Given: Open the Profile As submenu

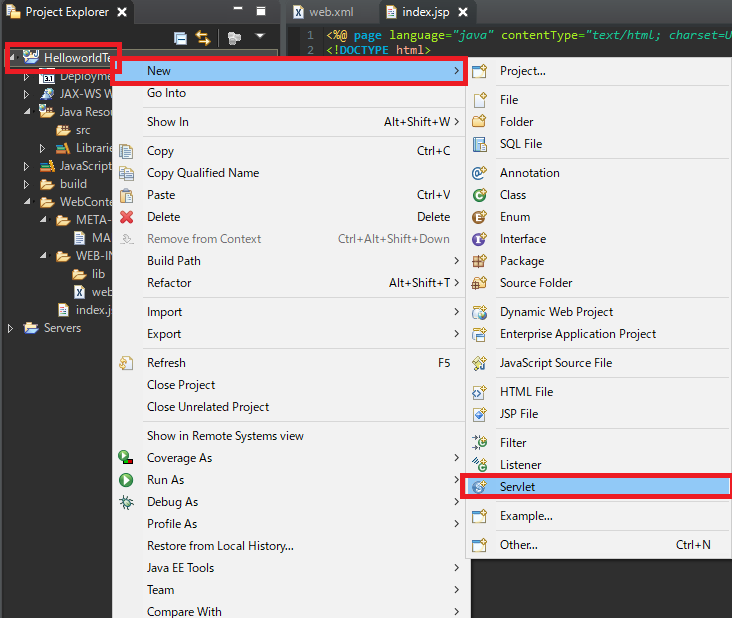Looking at the screenshot, I should click(x=289, y=524).
